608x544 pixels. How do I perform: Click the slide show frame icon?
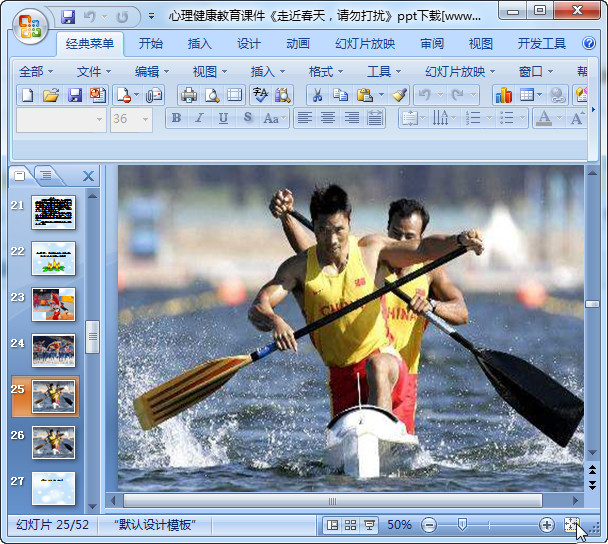click(x=234, y=95)
